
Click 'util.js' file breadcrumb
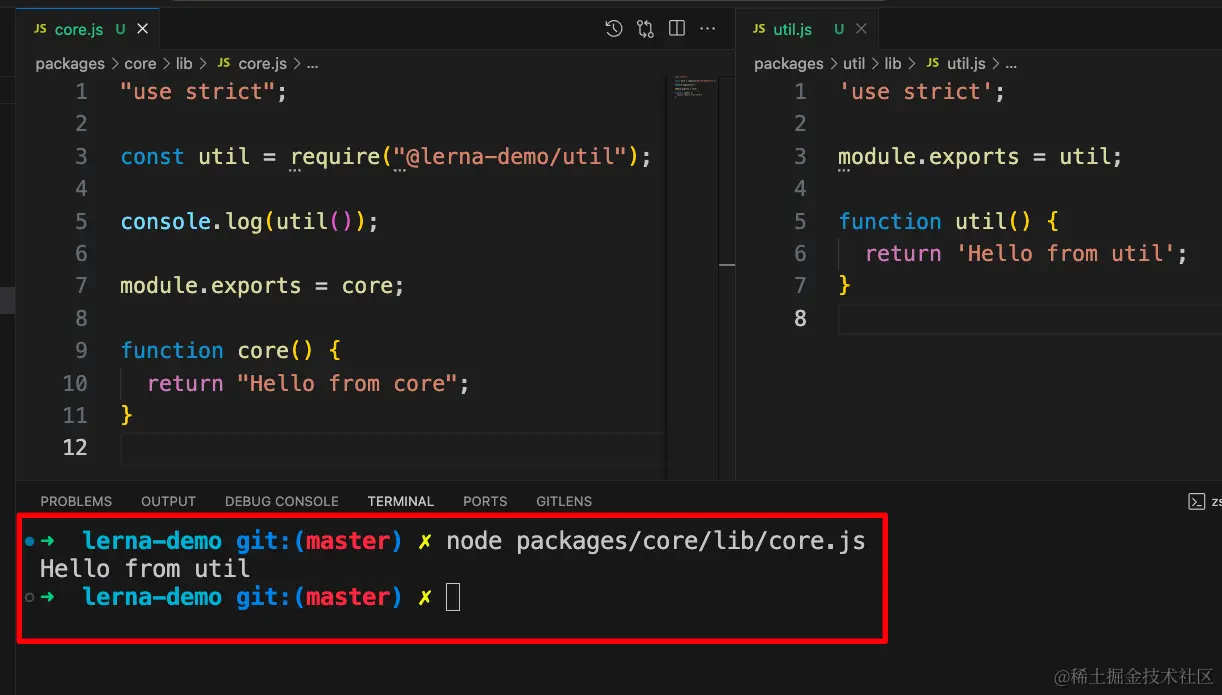[966, 63]
